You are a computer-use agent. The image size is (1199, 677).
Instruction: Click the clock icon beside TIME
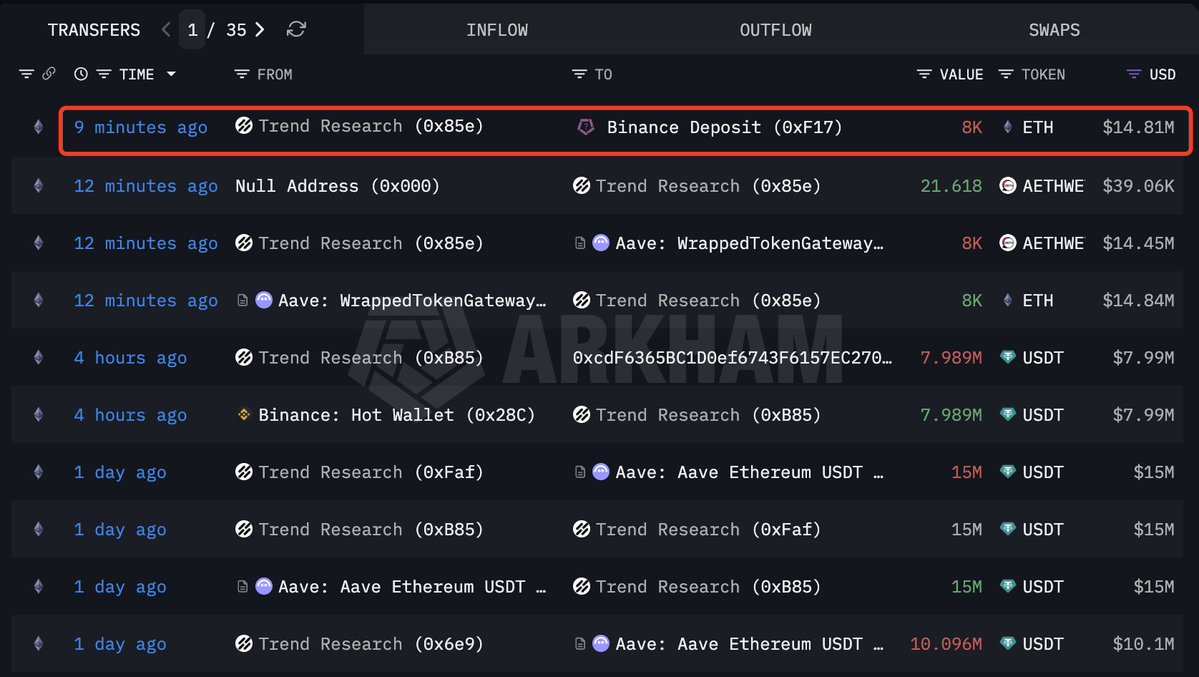(x=81, y=74)
